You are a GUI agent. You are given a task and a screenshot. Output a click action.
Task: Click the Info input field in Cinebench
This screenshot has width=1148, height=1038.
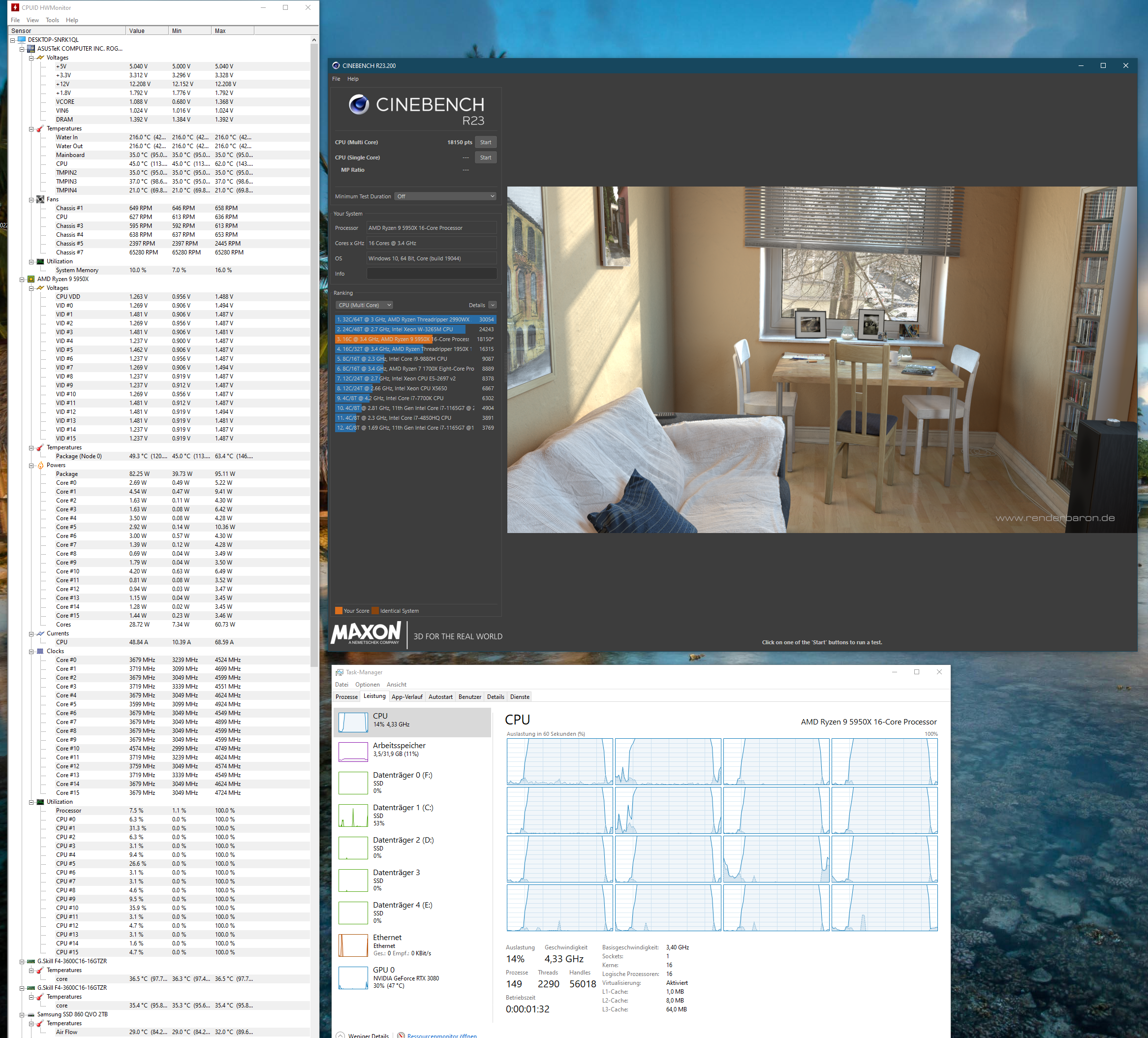pyautogui.click(x=432, y=274)
